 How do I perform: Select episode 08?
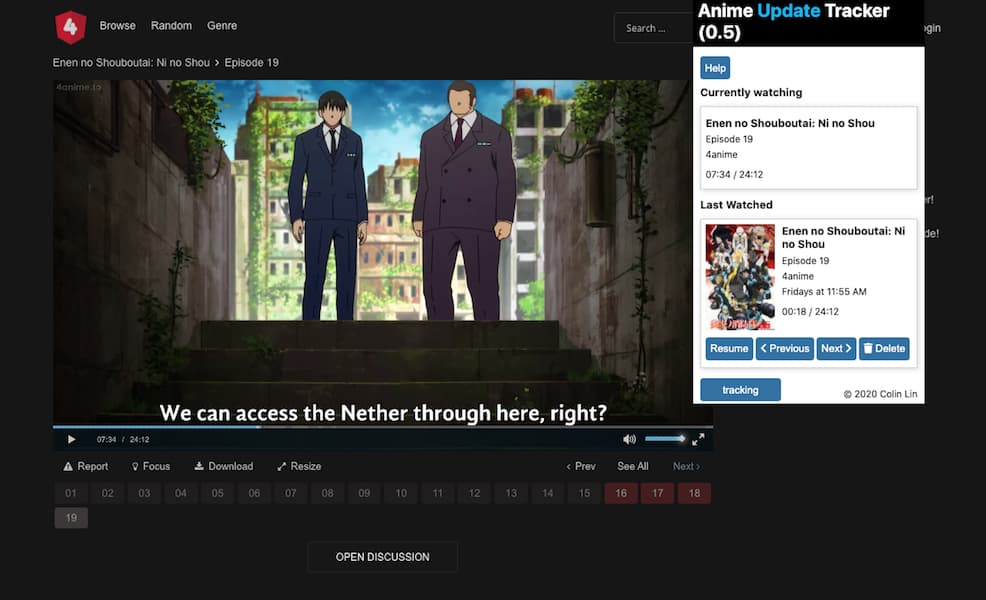click(x=328, y=493)
